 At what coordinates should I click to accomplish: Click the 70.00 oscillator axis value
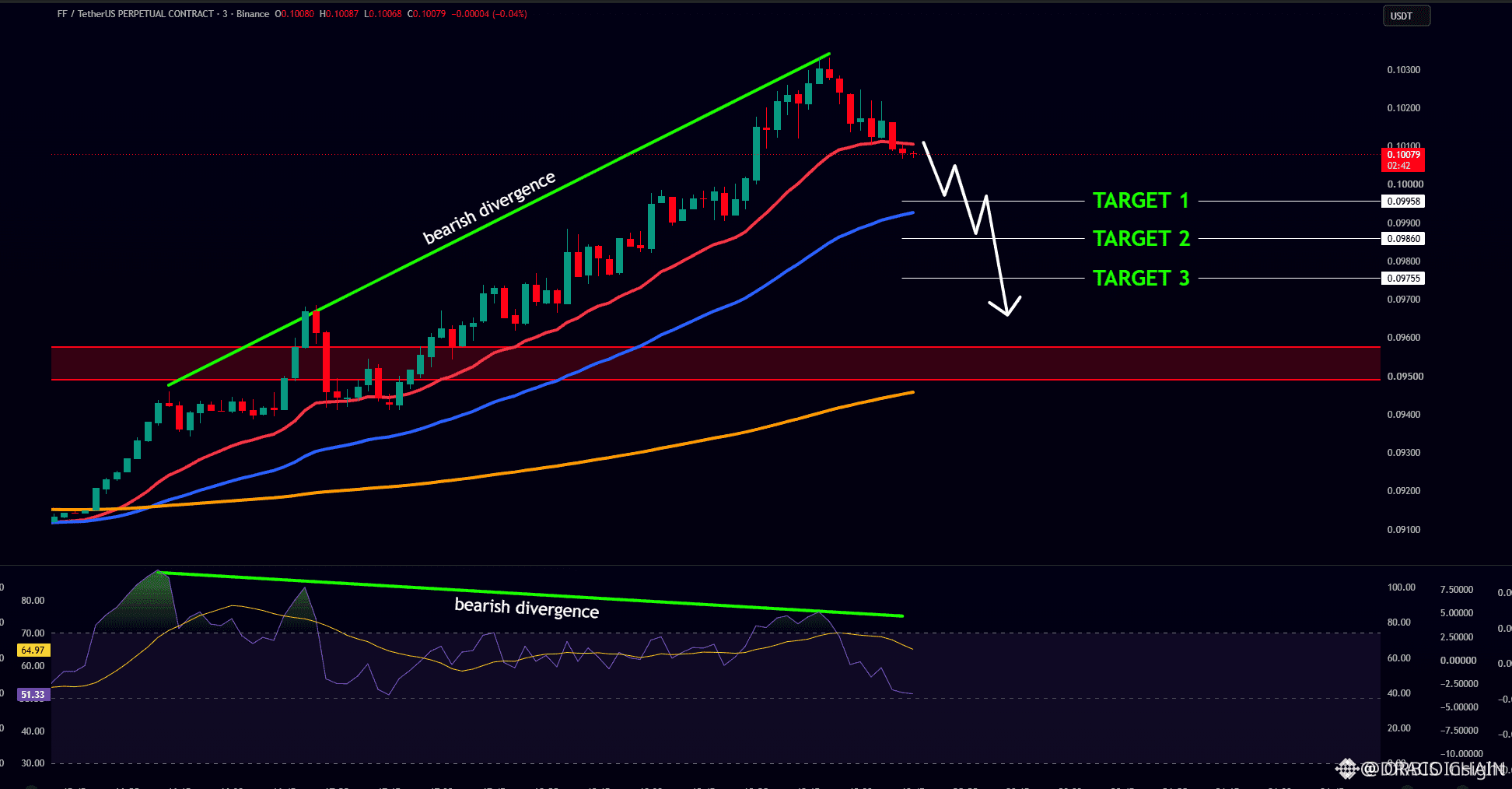coord(33,633)
